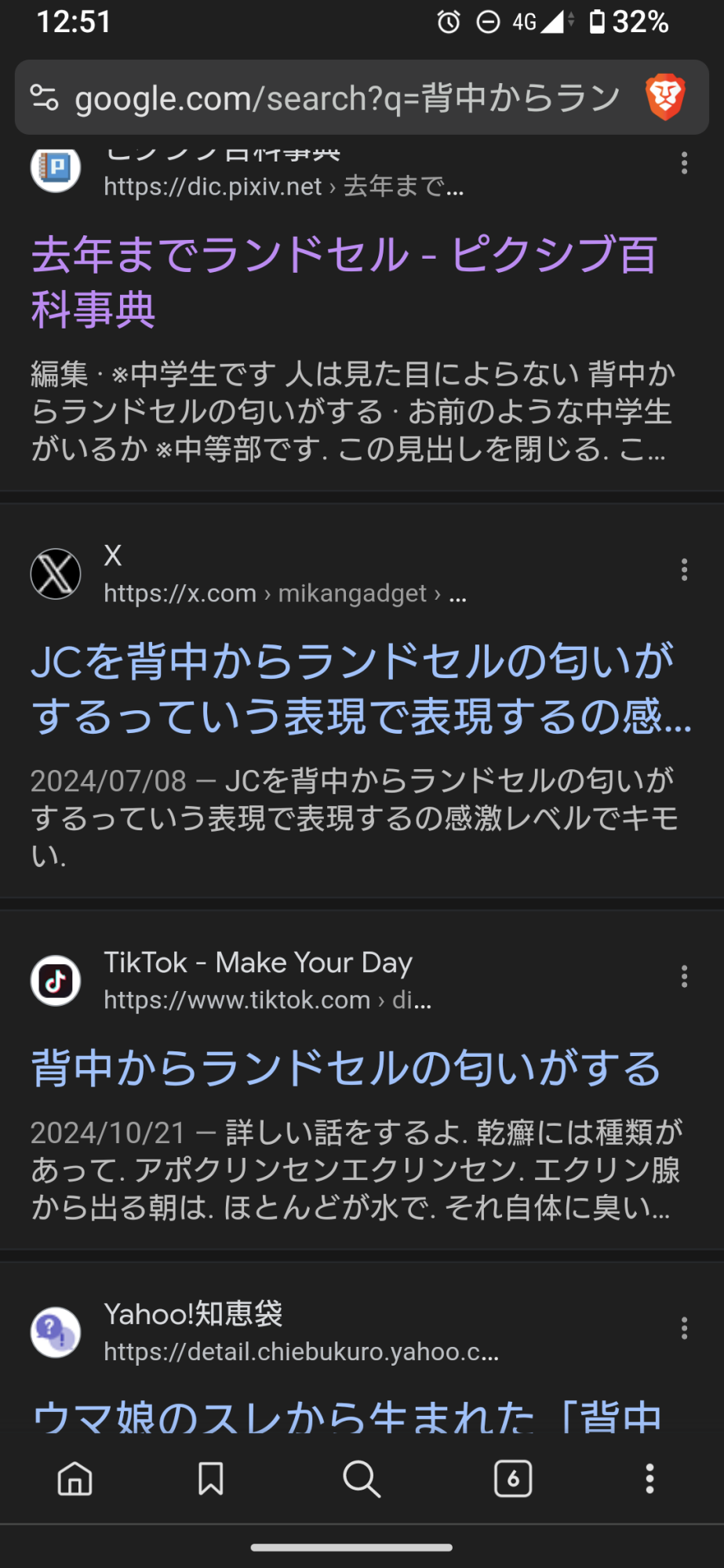Open the Yahoo!知恵袋 result title ウマ娘のスレ
The image size is (724, 1568).
[x=347, y=1417]
